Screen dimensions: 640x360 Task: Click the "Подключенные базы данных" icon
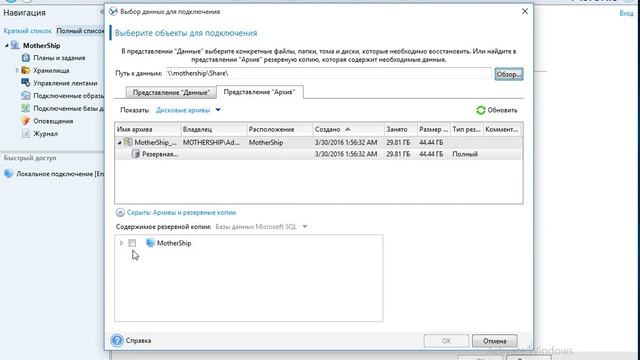(26, 108)
